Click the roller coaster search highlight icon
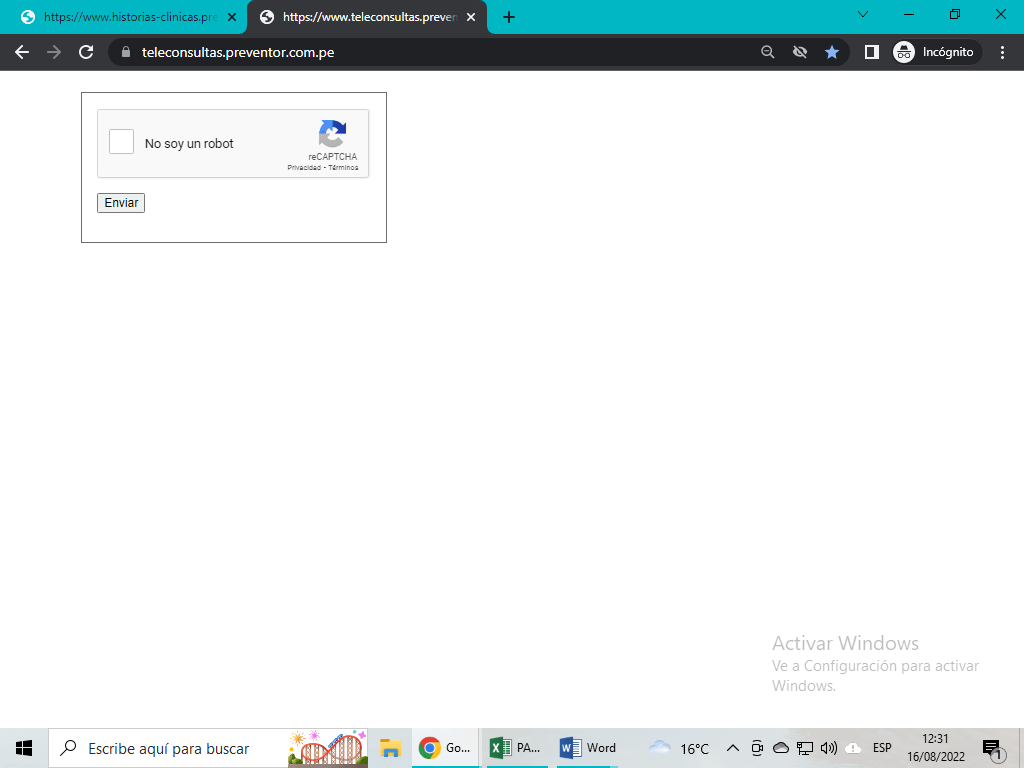The image size is (1024, 768). [327, 748]
